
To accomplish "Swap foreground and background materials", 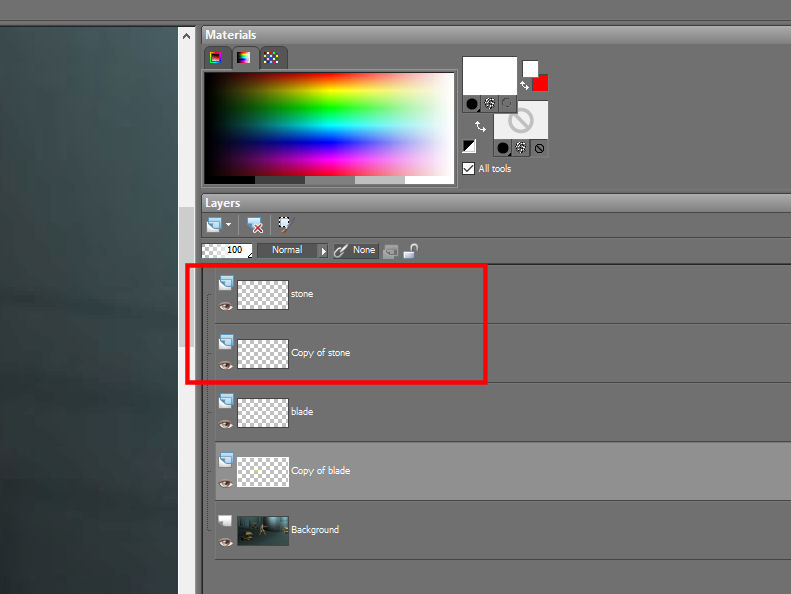I will click(480, 126).
